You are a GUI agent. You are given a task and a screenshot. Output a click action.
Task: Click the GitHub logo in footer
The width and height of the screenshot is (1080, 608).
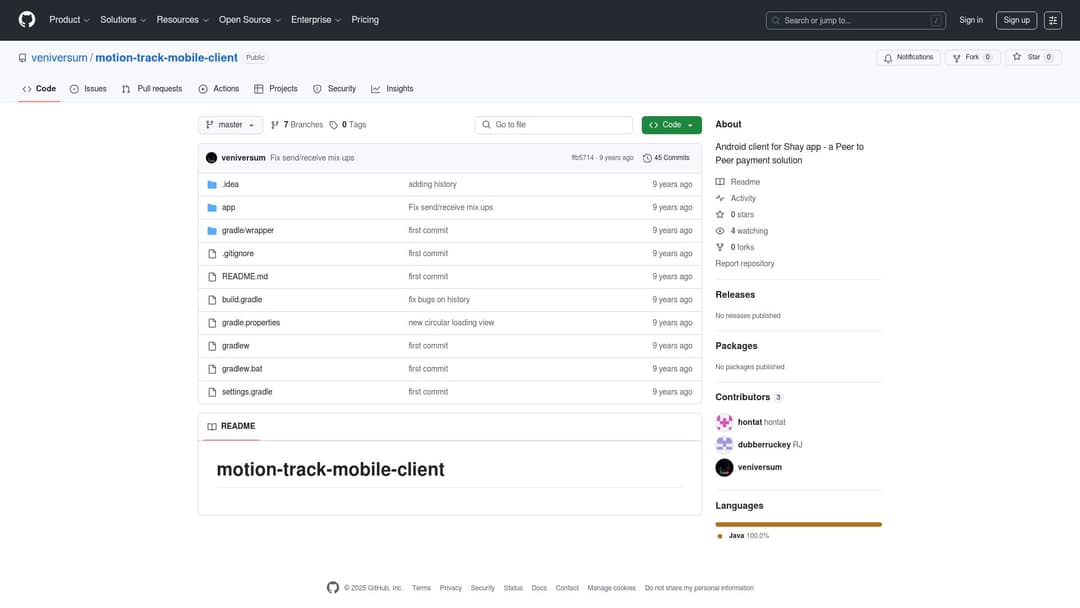(x=333, y=587)
